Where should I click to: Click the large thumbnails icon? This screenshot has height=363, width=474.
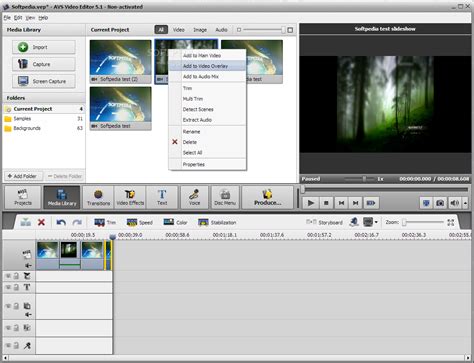tap(290, 30)
